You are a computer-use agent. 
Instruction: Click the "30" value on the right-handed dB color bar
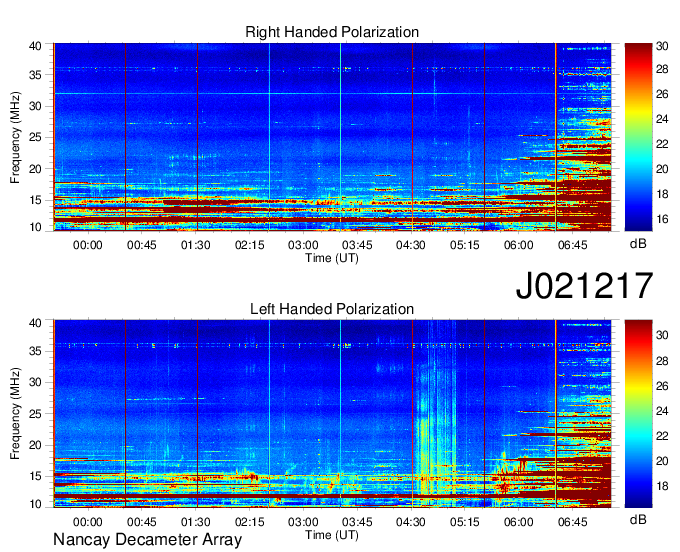662,46
